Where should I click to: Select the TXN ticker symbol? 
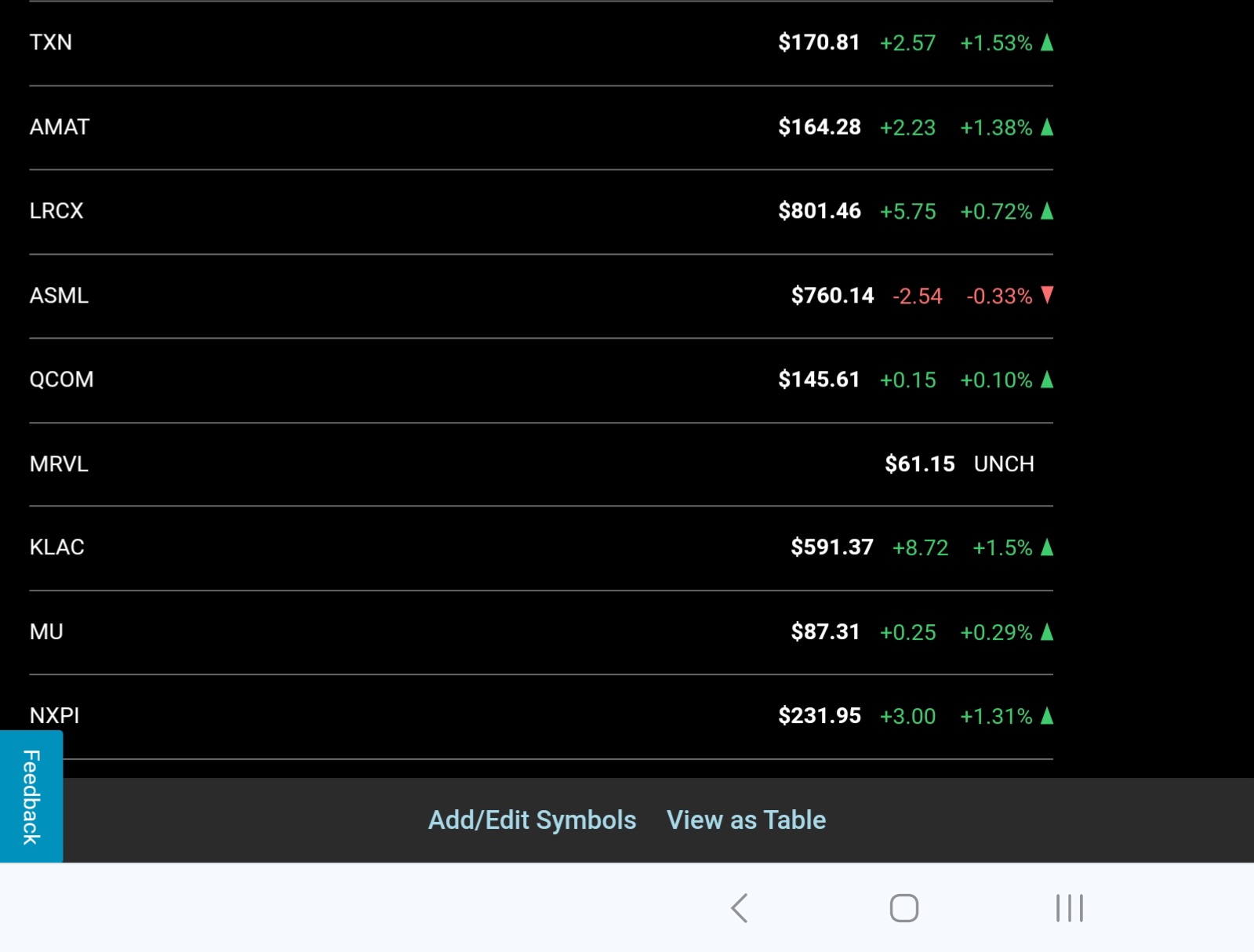(51, 42)
